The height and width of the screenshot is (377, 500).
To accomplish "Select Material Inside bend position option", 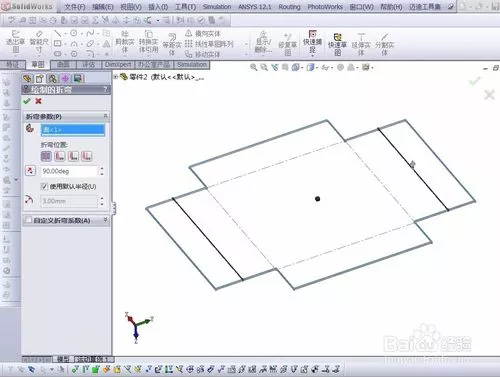I will pos(60,156).
